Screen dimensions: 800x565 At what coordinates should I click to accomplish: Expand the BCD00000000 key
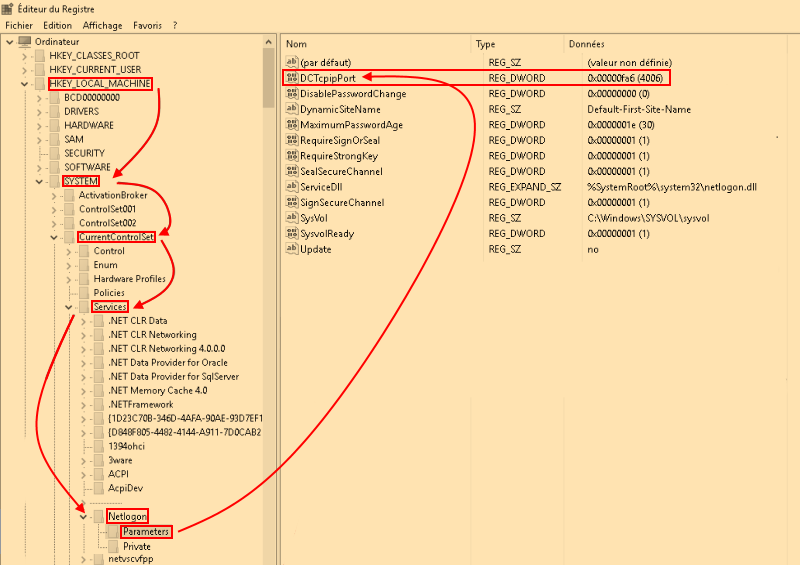39,97
